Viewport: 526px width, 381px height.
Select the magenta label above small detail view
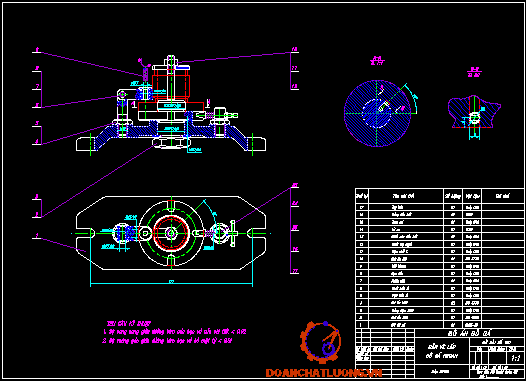pyautogui.click(x=474, y=72)
